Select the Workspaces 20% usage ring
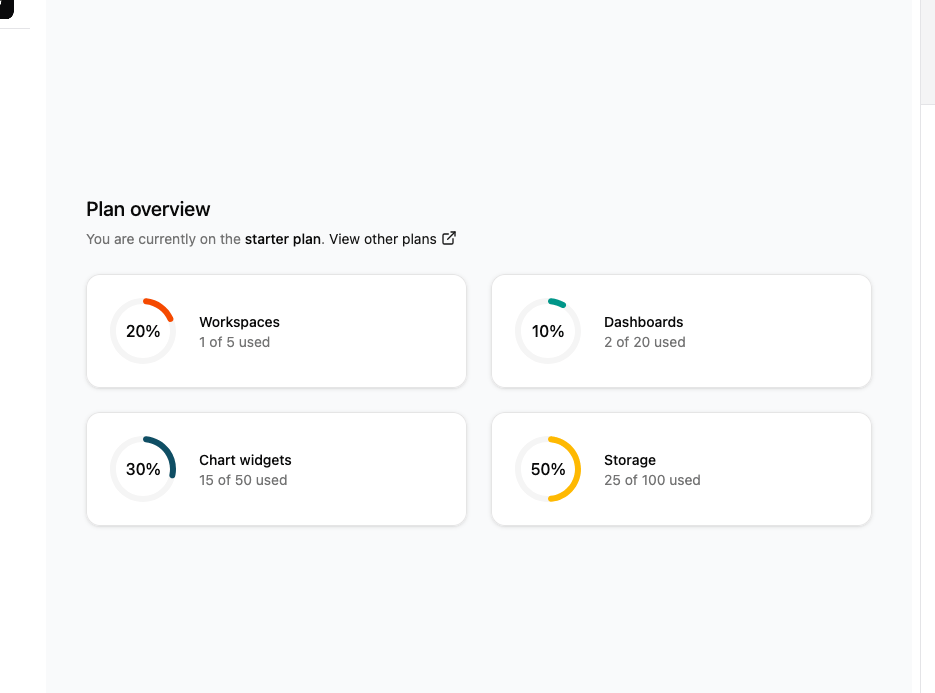Viewport: 935px width, 693px height. tap(143, 331)
